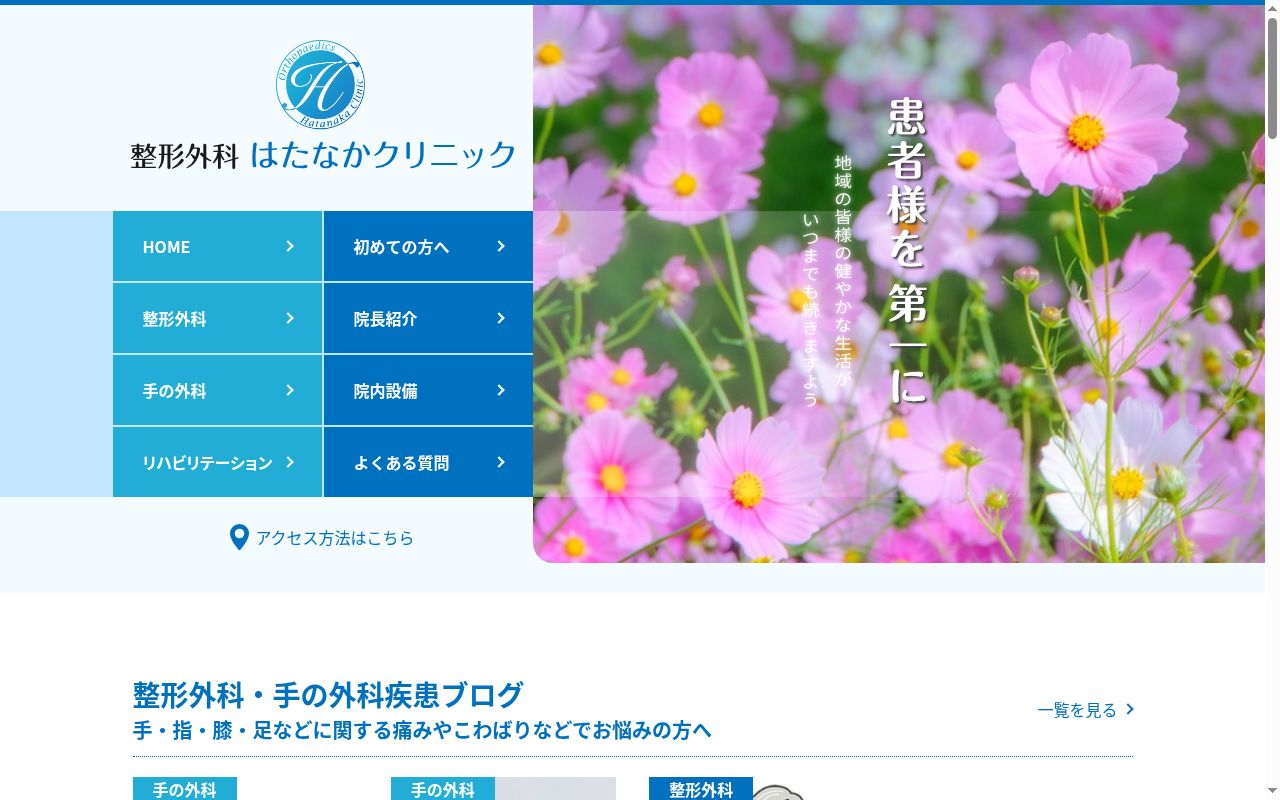Click the map pin icon beside アクセス方法はこちら
1280x800 pixels.
click(239, 538)
